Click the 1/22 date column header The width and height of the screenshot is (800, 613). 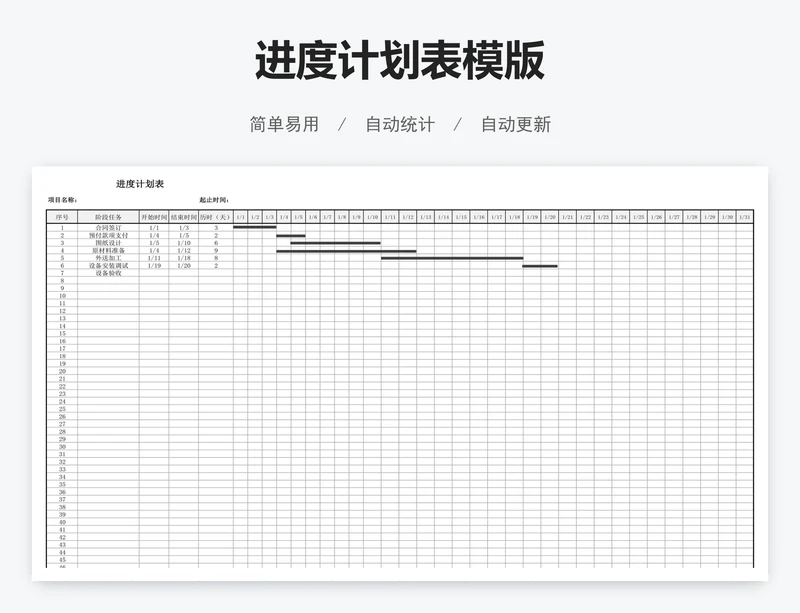585,217
